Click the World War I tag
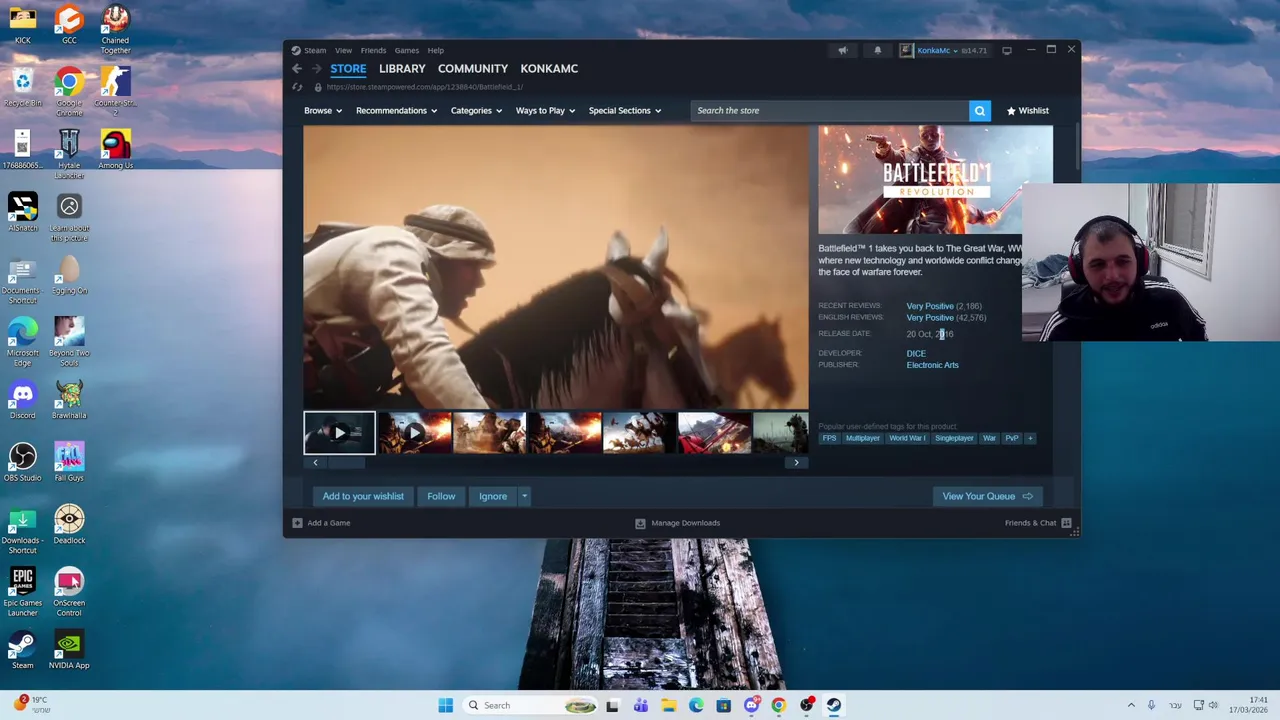The height and width of the screenshot is (720, 1280). click(907, 438)
